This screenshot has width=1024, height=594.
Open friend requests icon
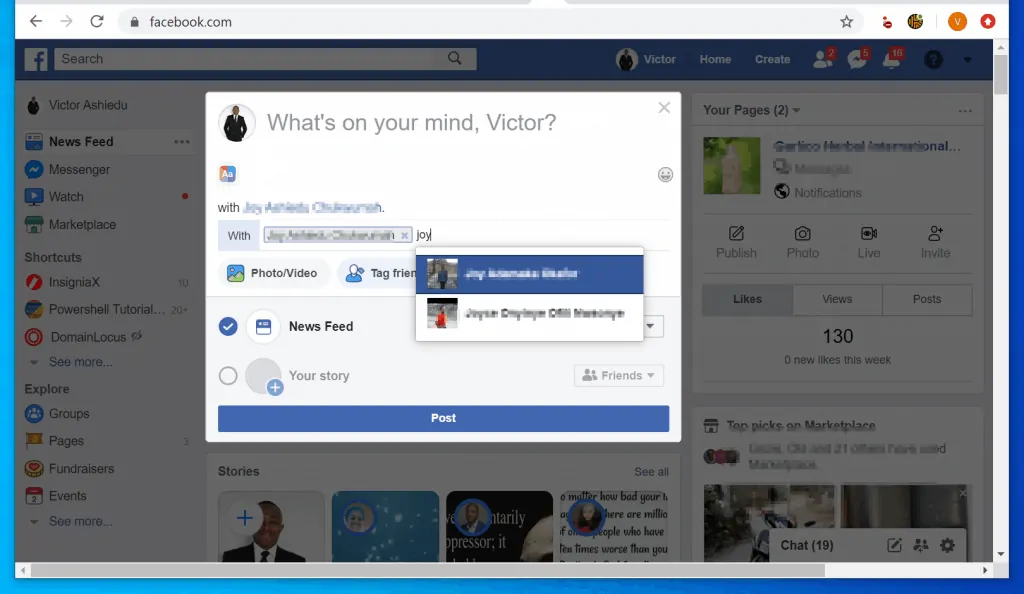coord(823,59)
